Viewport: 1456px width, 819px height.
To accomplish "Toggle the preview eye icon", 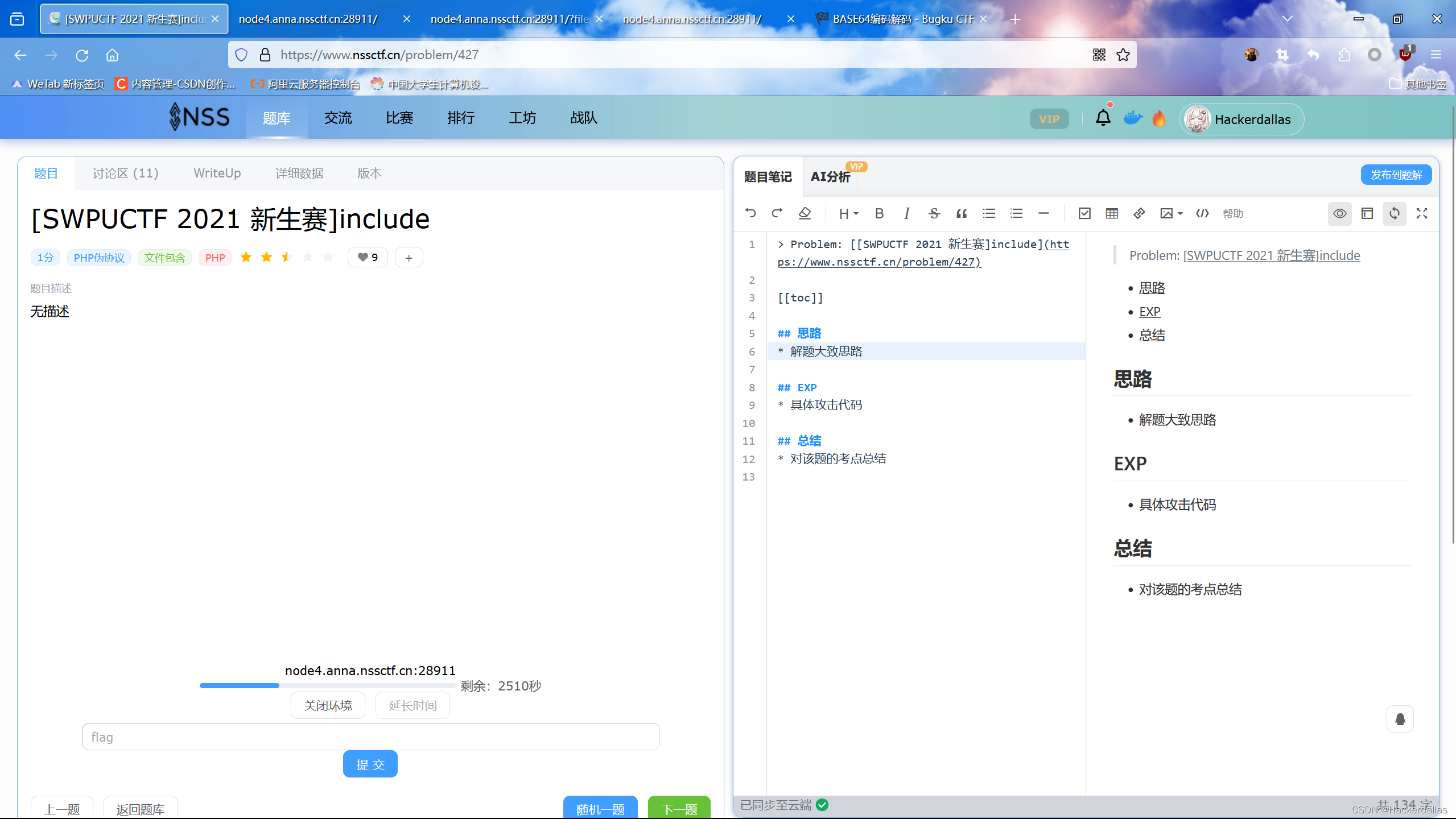I will tap(1339, 213).
